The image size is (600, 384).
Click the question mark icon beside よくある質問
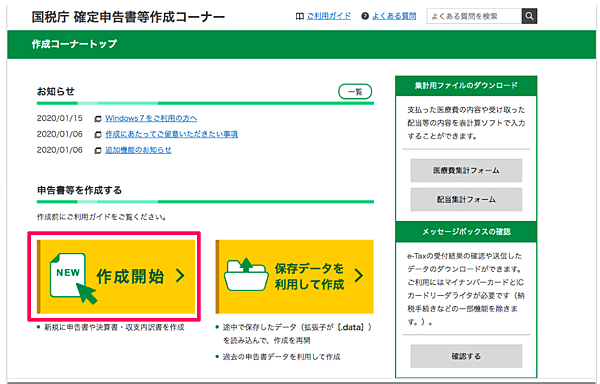coord(365,16)
